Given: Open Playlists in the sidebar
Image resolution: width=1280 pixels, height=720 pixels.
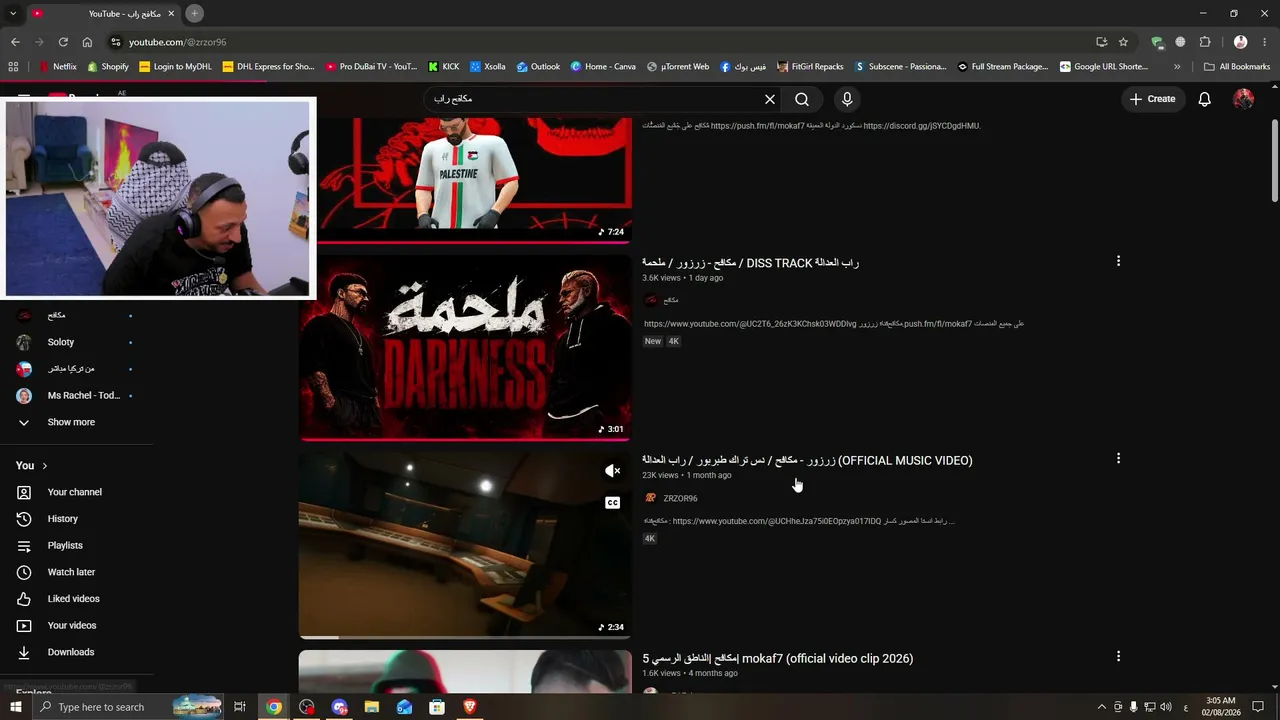Looking at the screenshot, I should pyautogui.click(x=65, y=545).
